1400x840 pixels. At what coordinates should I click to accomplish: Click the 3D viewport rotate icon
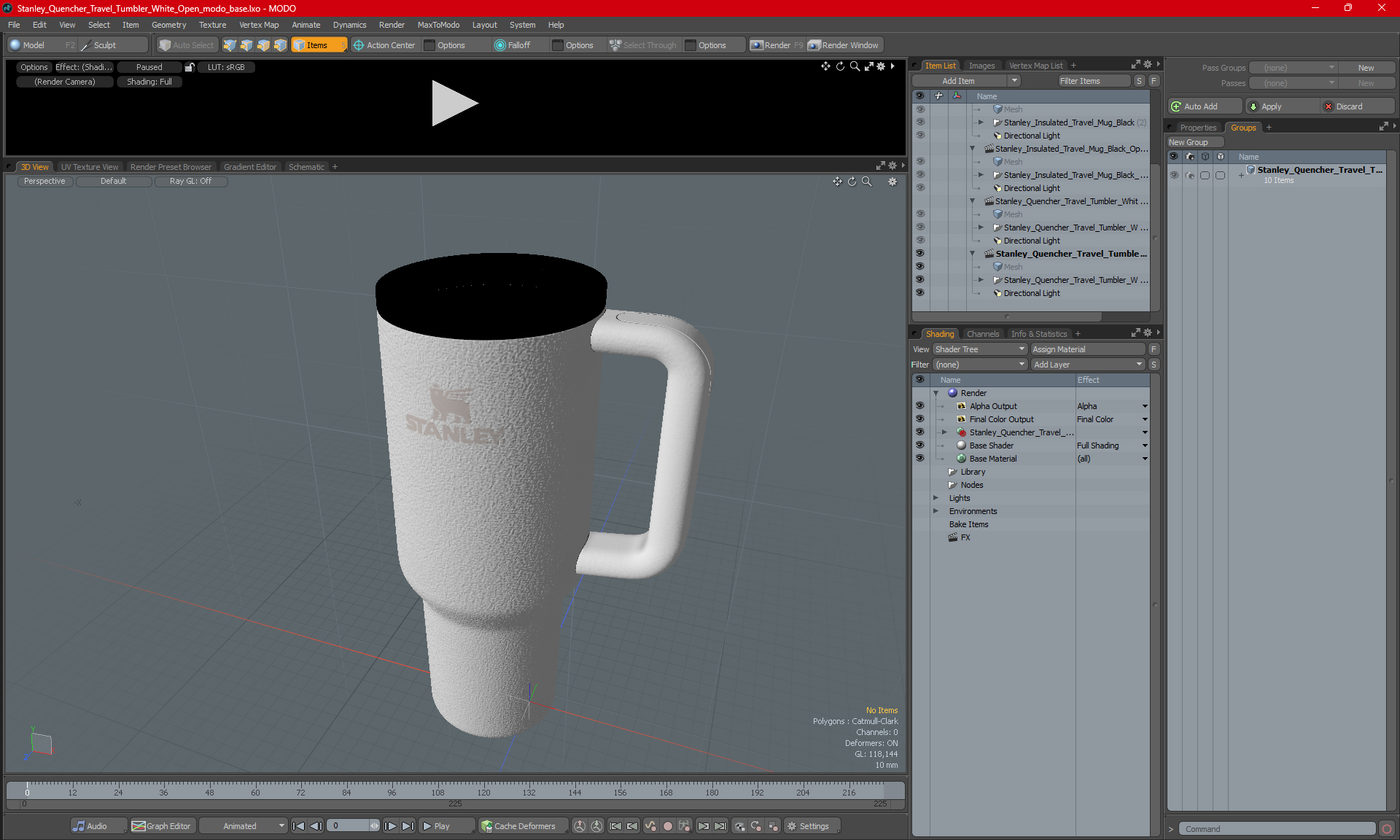852,182
